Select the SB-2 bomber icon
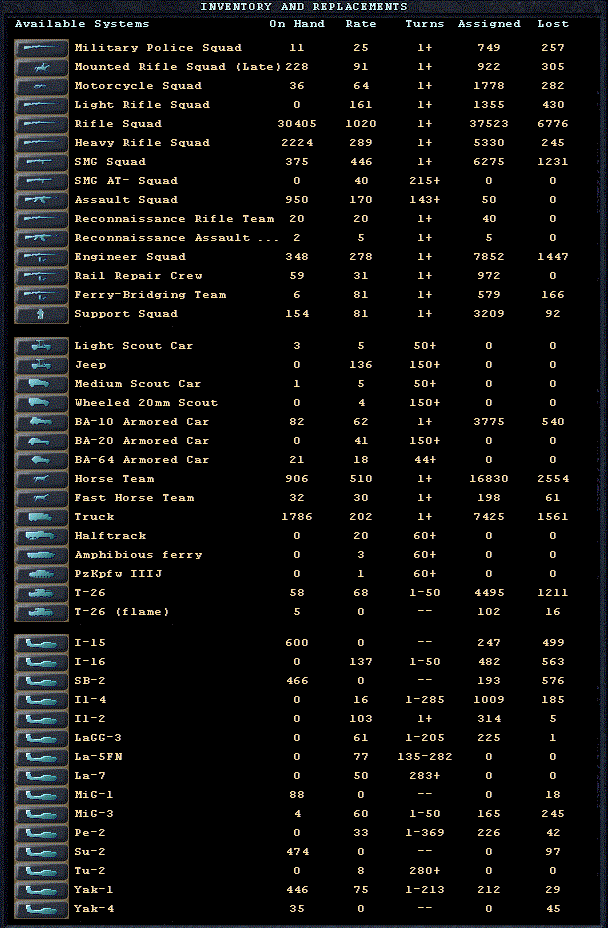608x928 pixels. tap(41, 681)
